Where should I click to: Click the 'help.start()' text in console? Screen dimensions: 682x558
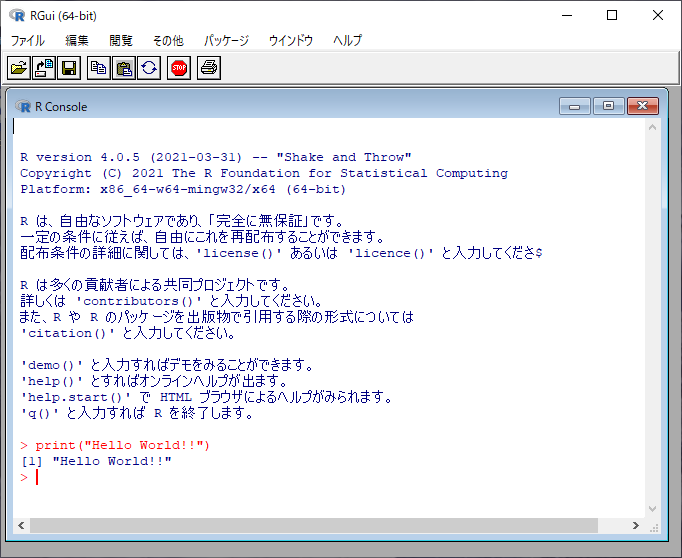[75, 397]
